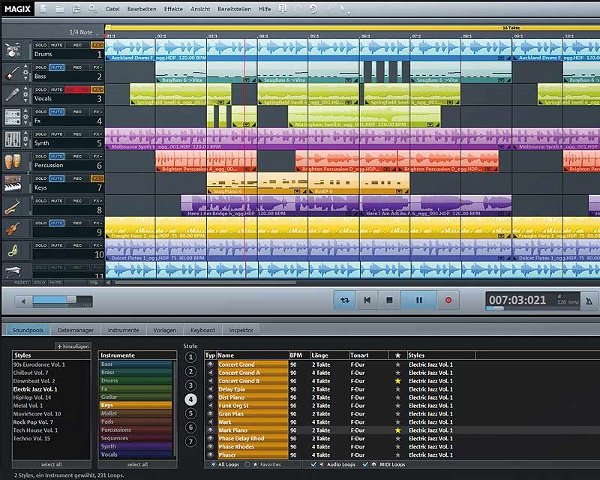Viewport: 600px width, 480px height.
Task: Click the save disk icon in toolbar
Action: [76, 8]
